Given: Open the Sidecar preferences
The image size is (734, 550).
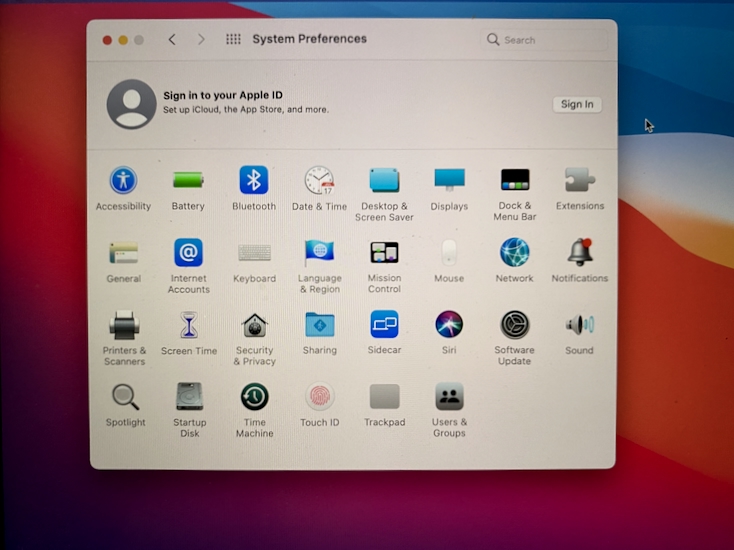Looking at the screenshot, I should pyautogui.click(x=384, y=324).
